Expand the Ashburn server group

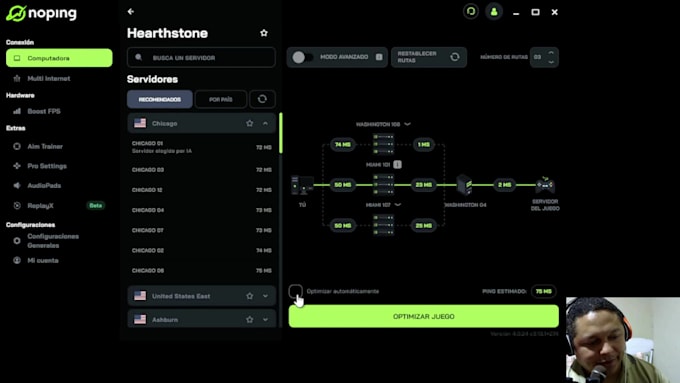pos(265,319)
